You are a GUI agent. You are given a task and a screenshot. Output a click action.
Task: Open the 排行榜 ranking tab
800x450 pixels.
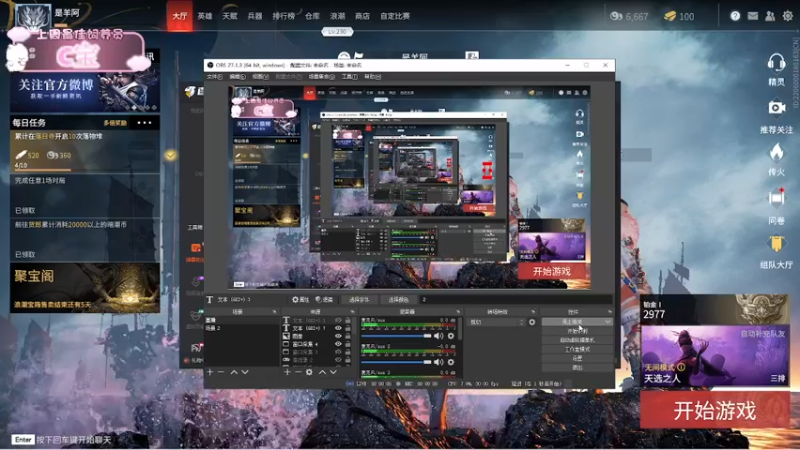coord(283,16)
